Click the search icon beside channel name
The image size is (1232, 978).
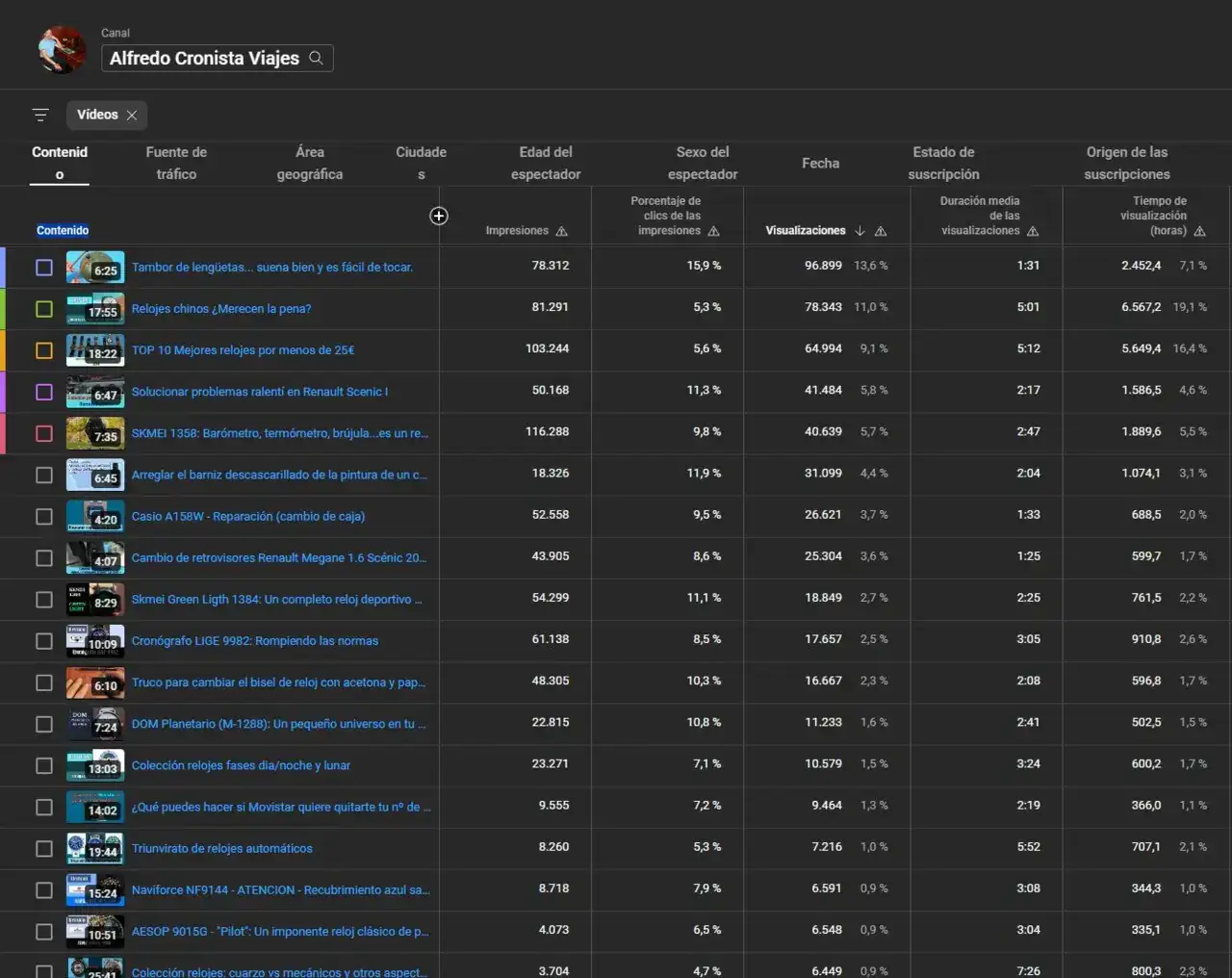(316, 59)
